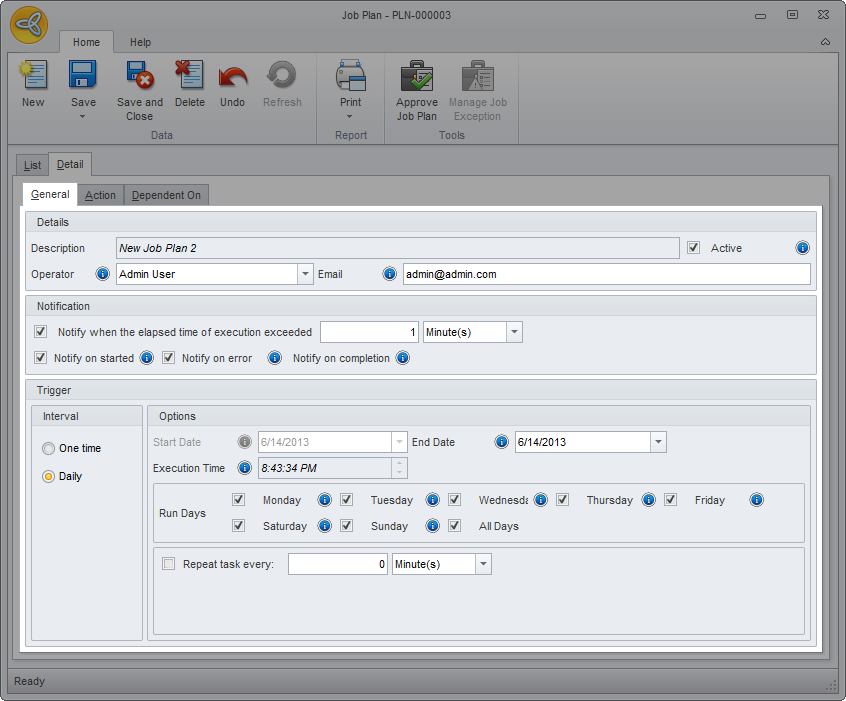This screenshot has height=701, width=846.
Task: Uncheck the Monday run day checkbox
Action: (238, 499)
